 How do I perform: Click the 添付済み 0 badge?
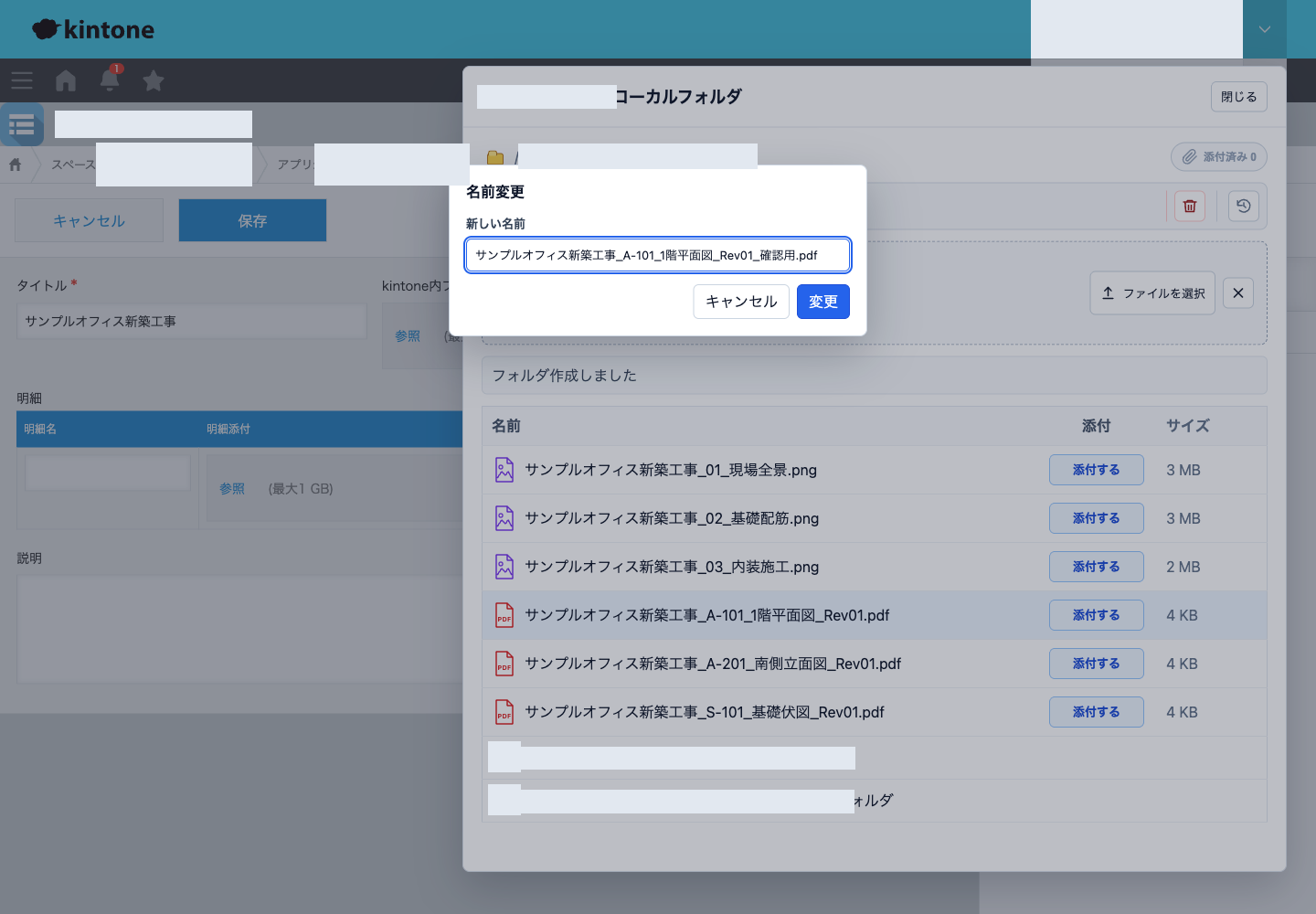pos(1219,157)
